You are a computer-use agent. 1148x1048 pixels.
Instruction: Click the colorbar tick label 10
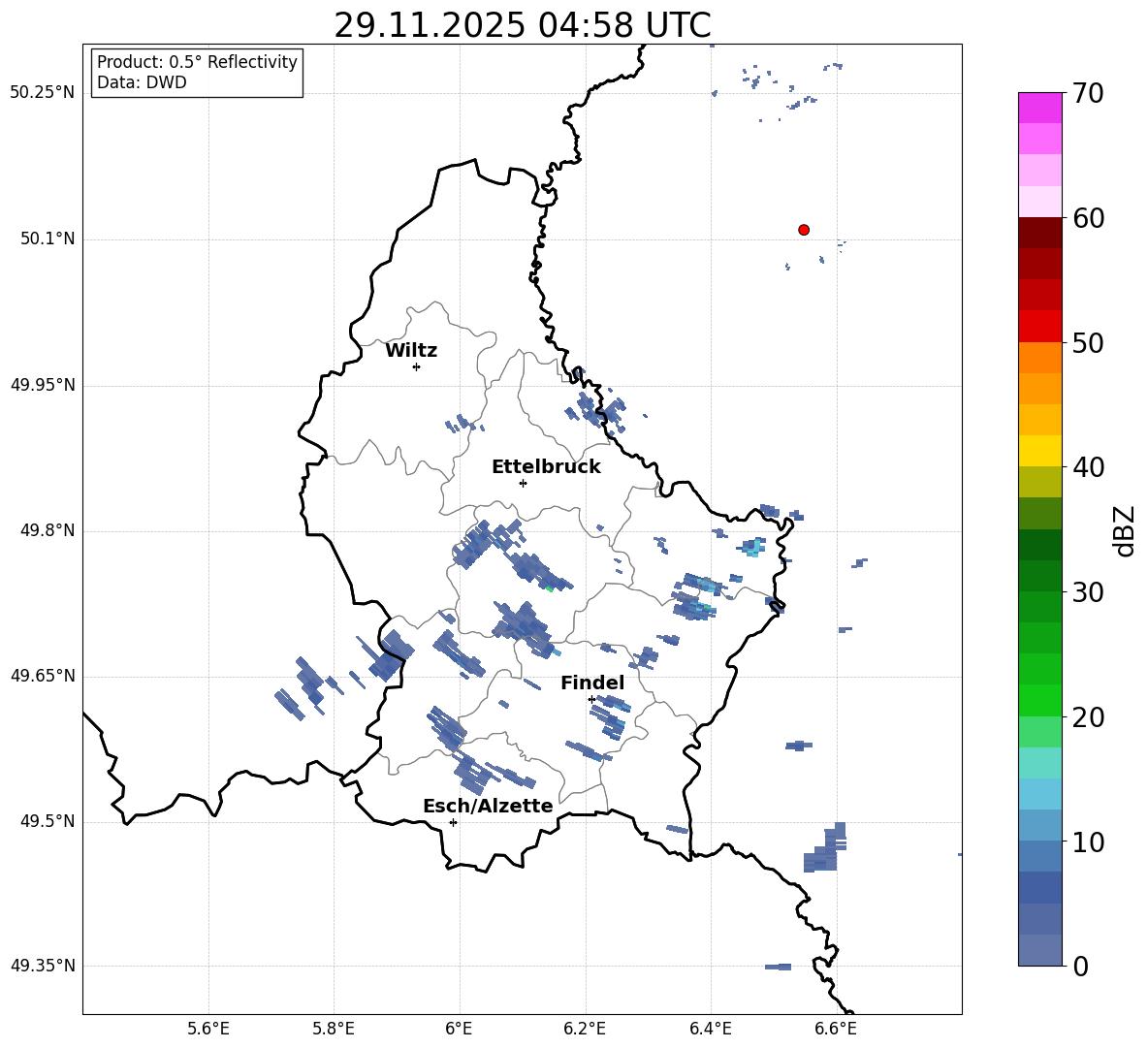[x=1088, y=842]
